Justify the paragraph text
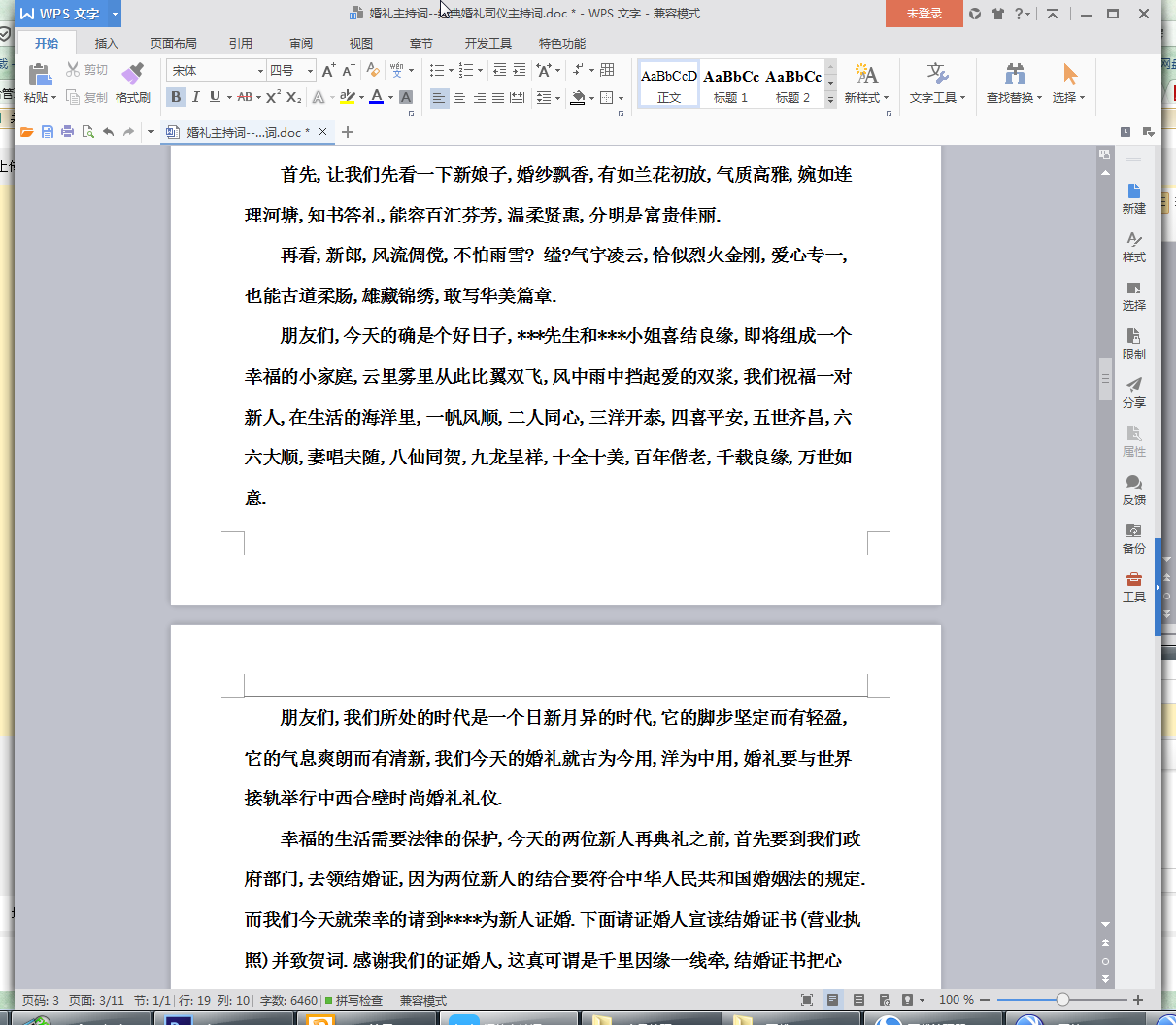 point(498,97)
